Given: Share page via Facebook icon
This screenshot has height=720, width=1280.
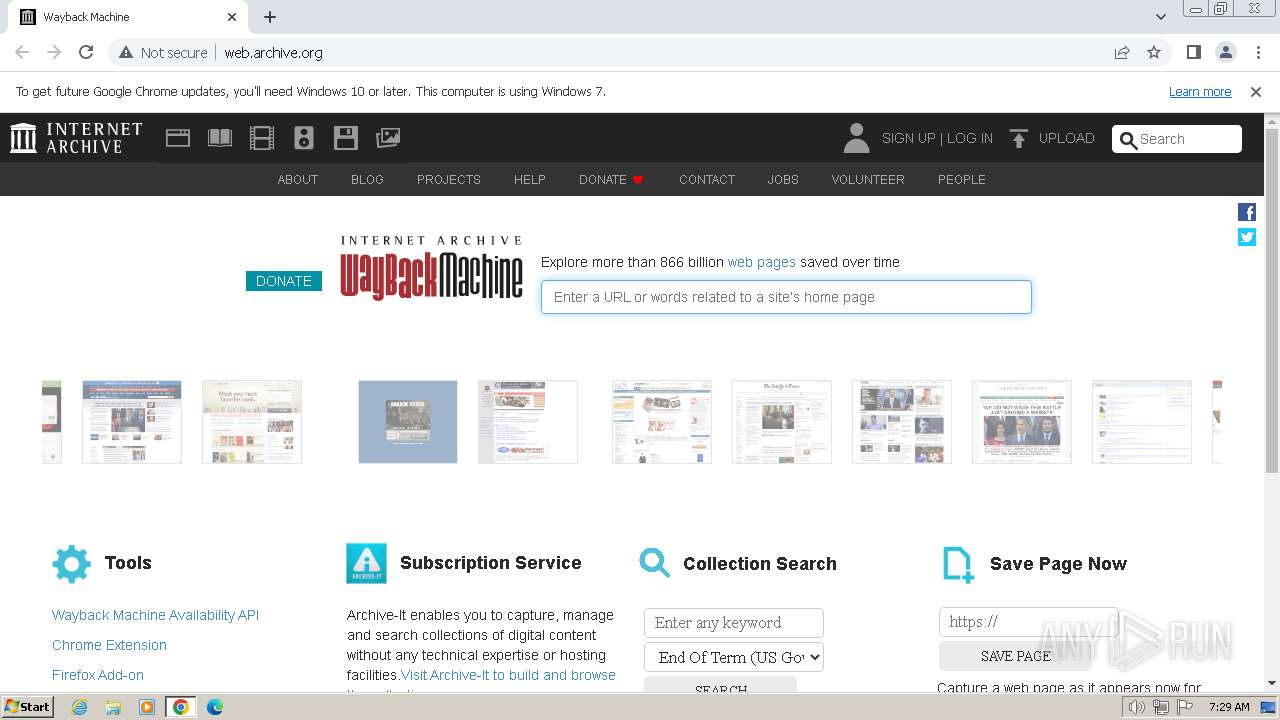Looking at the screenshot, I should click(1247, 212).
